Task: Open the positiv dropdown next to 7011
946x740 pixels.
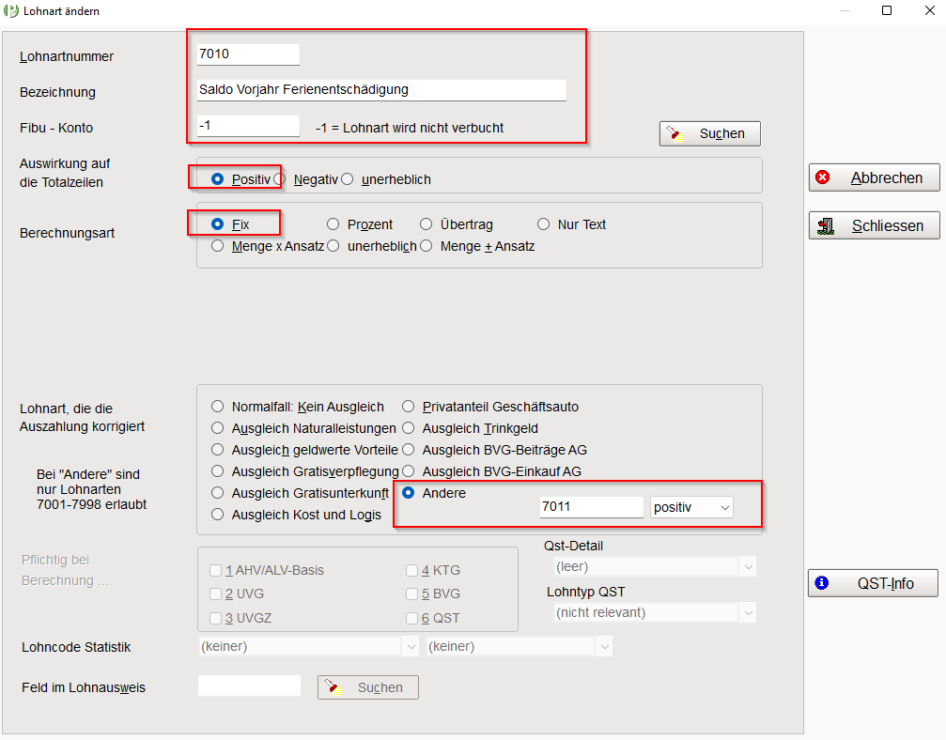Action: tap(691, 507)
